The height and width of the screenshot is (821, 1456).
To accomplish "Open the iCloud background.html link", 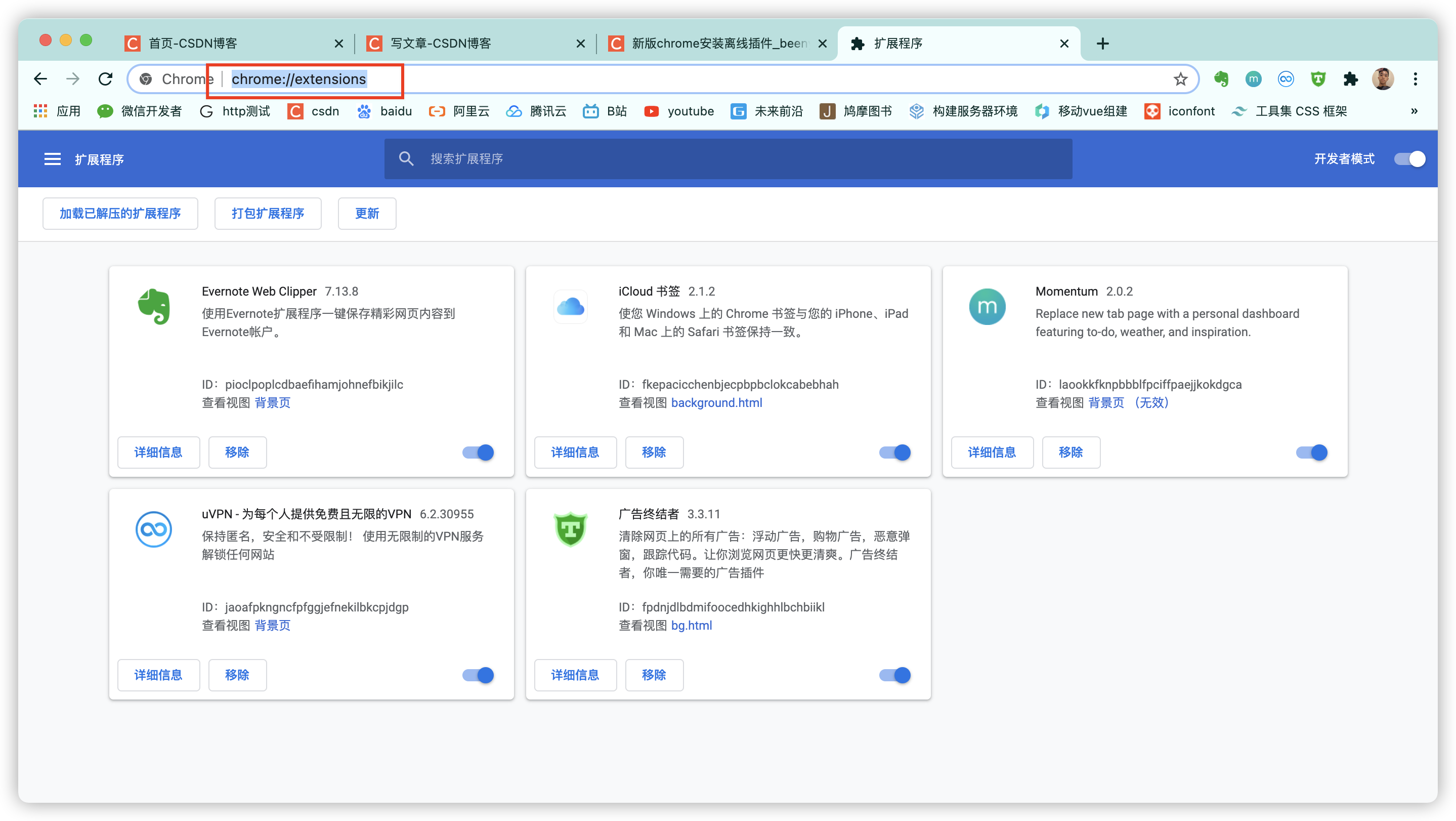I will point(716,402).
